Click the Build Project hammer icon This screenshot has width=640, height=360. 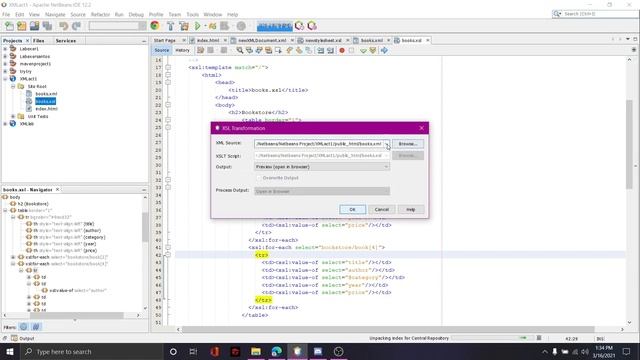point(171,26)
